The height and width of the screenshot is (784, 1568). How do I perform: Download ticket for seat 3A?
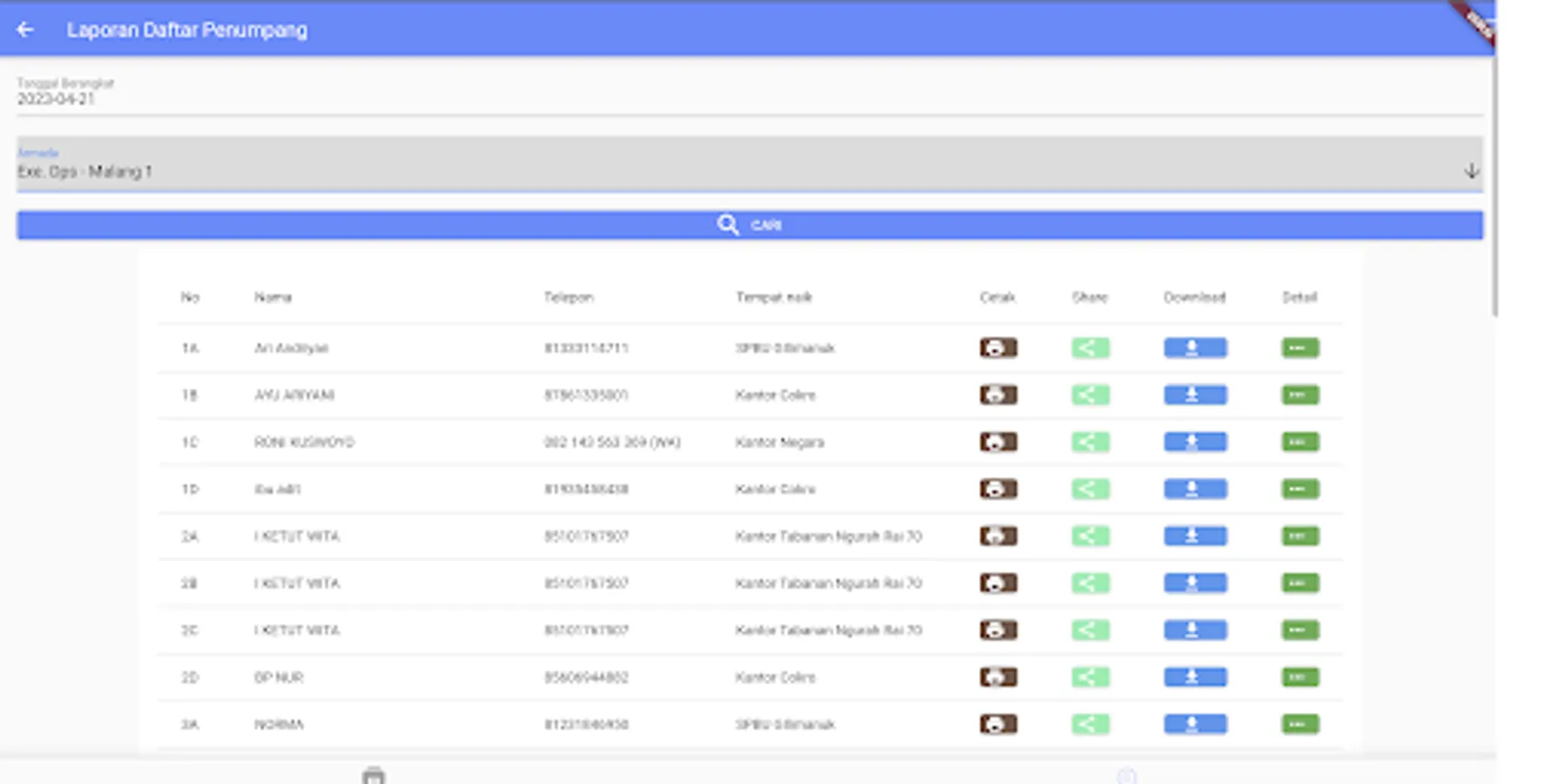click(x=1195, y=725)
